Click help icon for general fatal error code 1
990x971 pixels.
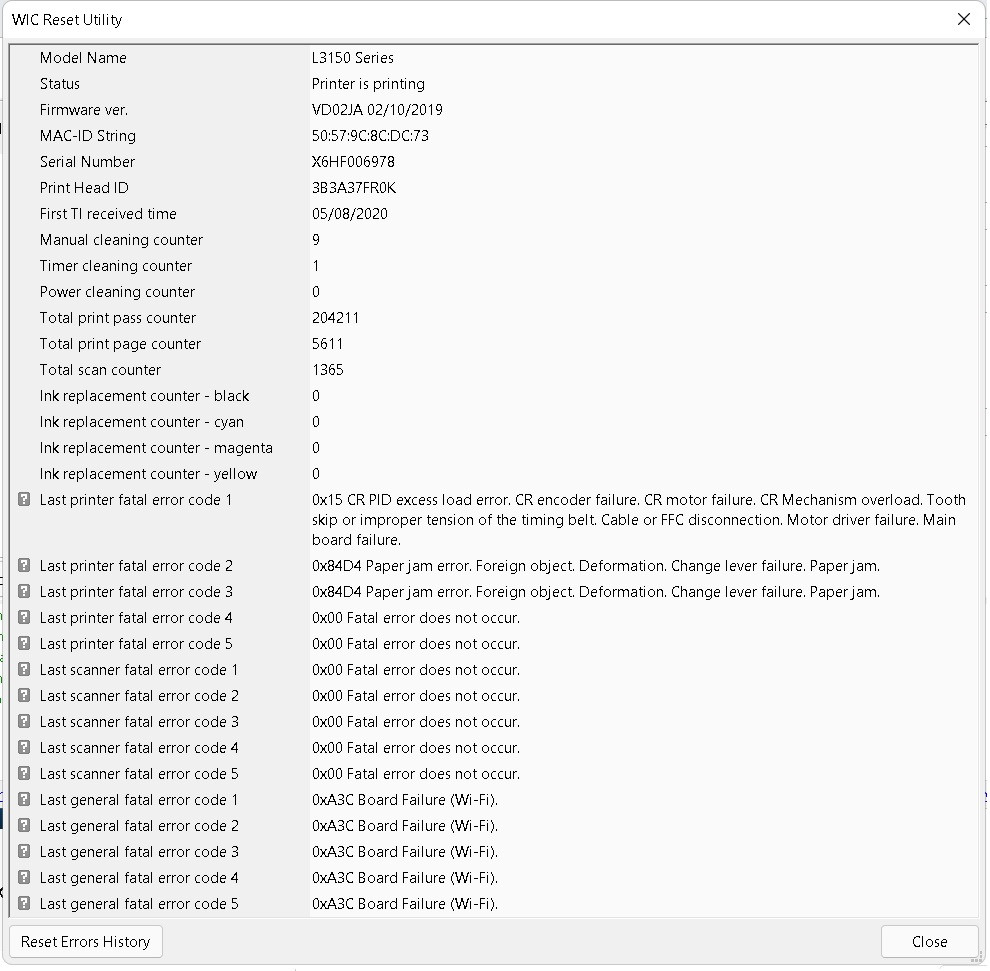pos(24,800)
